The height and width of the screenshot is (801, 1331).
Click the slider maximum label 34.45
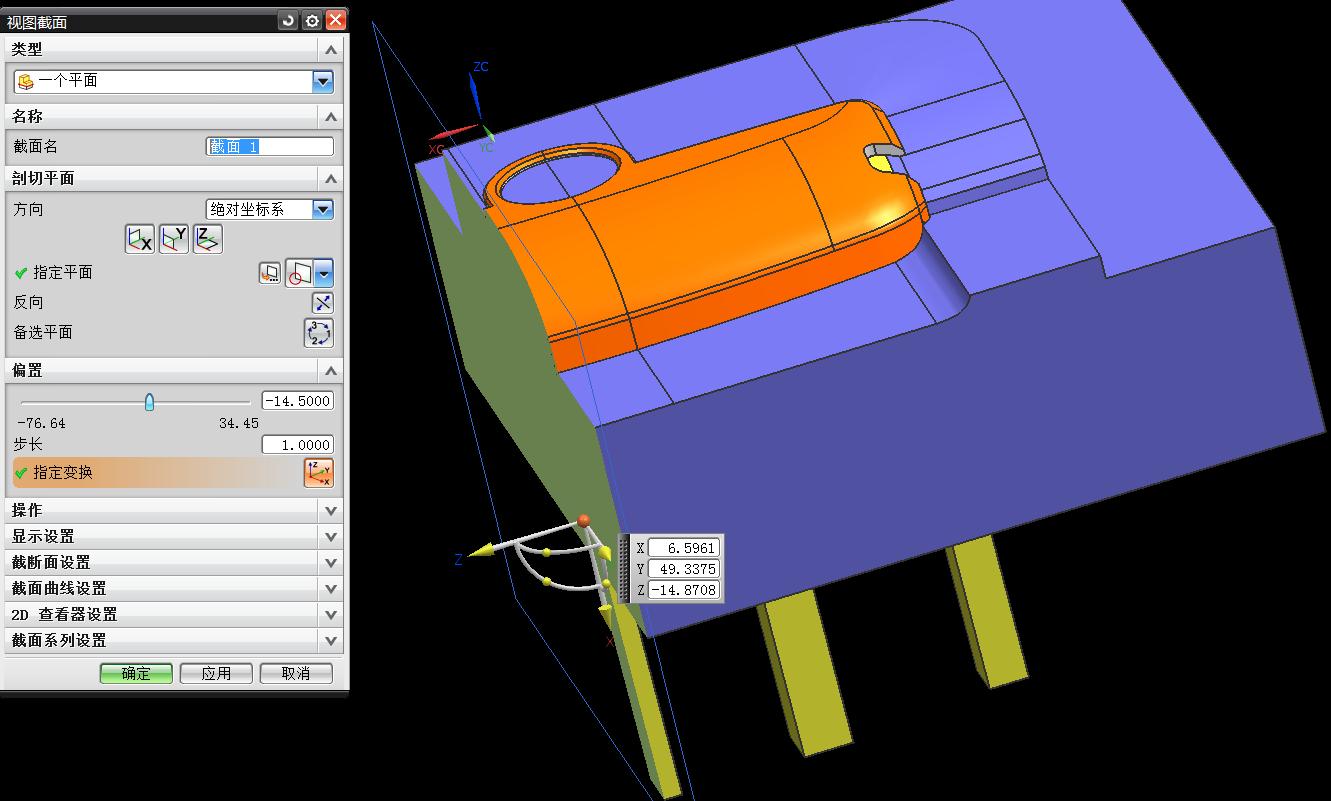click(239, 424)
